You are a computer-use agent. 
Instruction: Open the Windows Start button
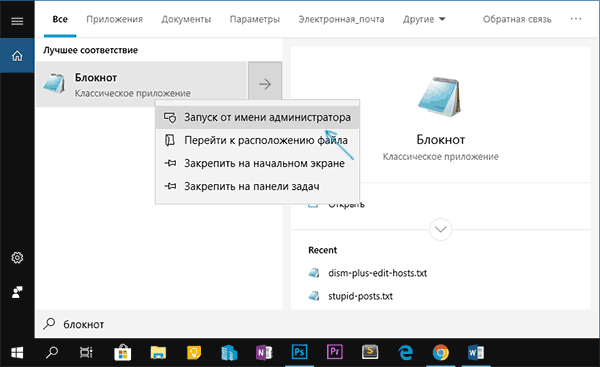(x=17, y=352)
